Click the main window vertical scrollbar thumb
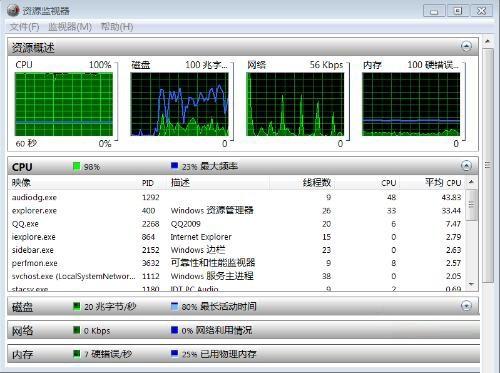This screenshot has width=500, height=373. (x=488, y=165)
